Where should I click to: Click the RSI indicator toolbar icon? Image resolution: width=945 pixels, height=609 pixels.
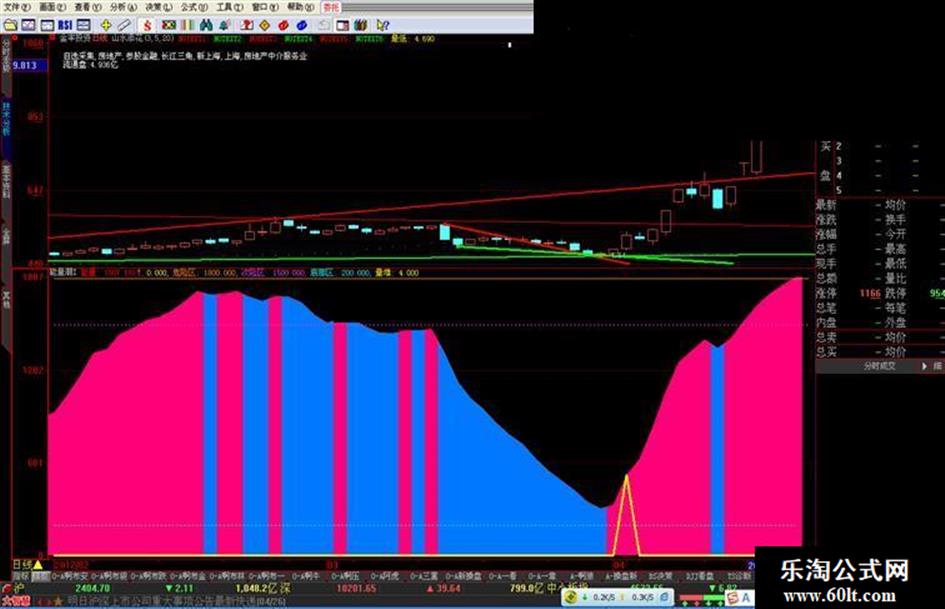point(64,23)
